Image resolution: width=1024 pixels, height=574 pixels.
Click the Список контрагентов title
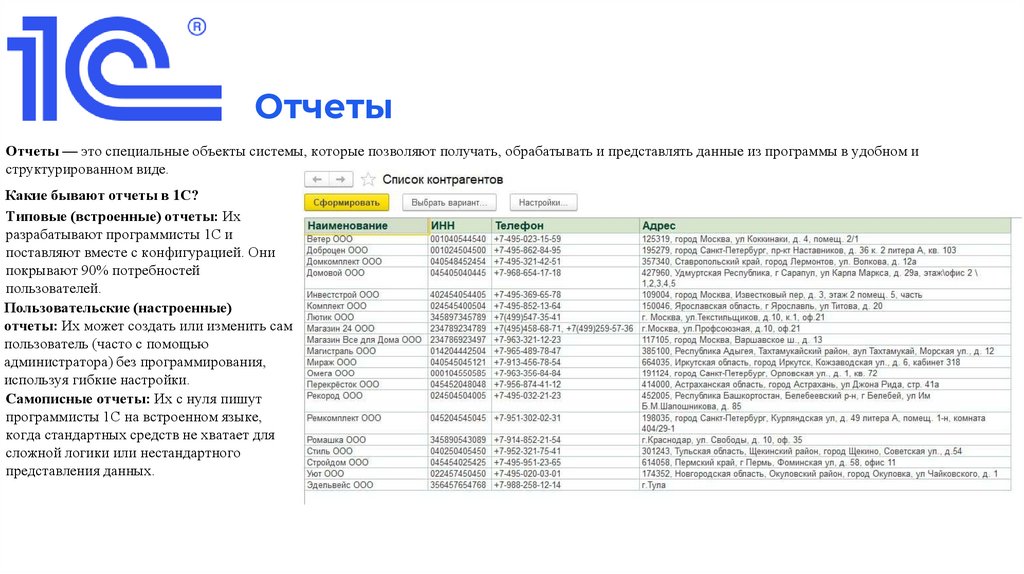443,180
